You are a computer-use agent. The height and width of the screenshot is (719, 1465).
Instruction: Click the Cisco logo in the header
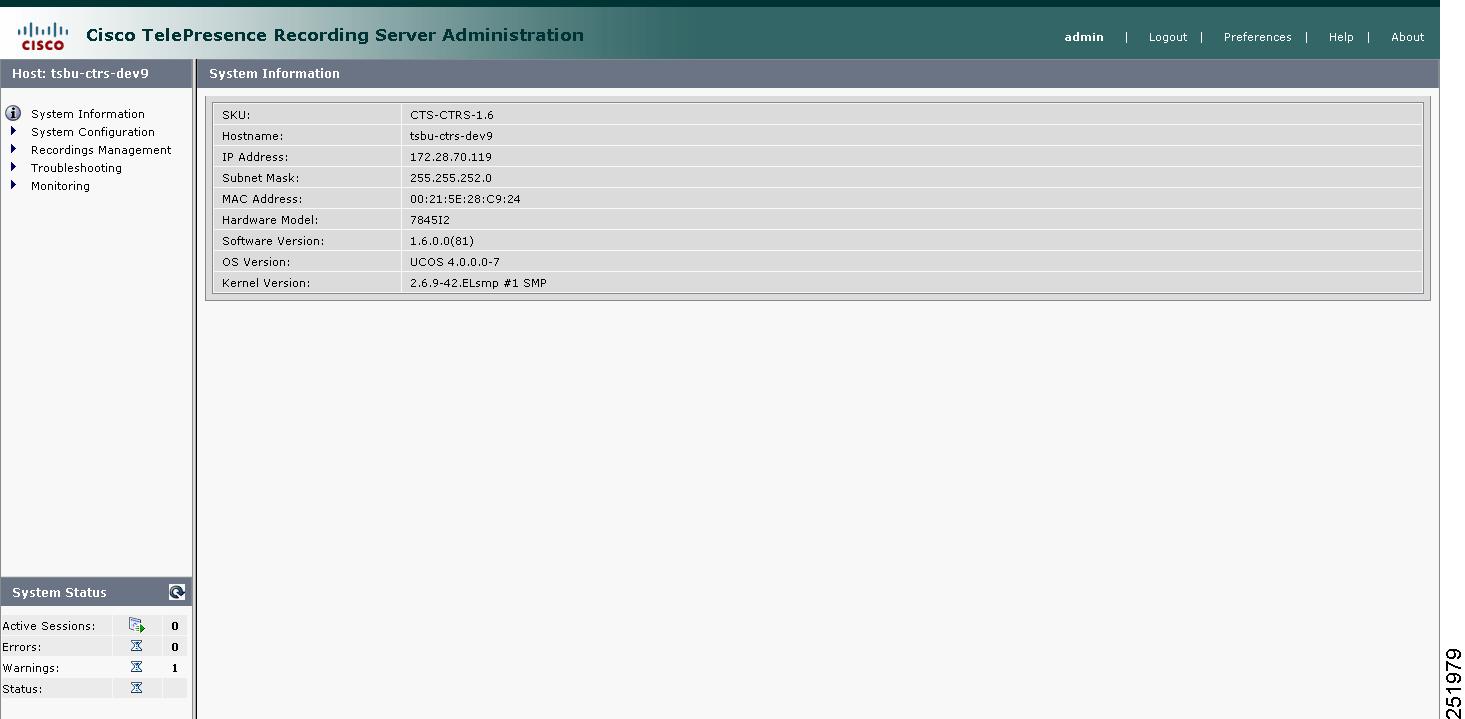pyautogui.click(x=43, y=36)
